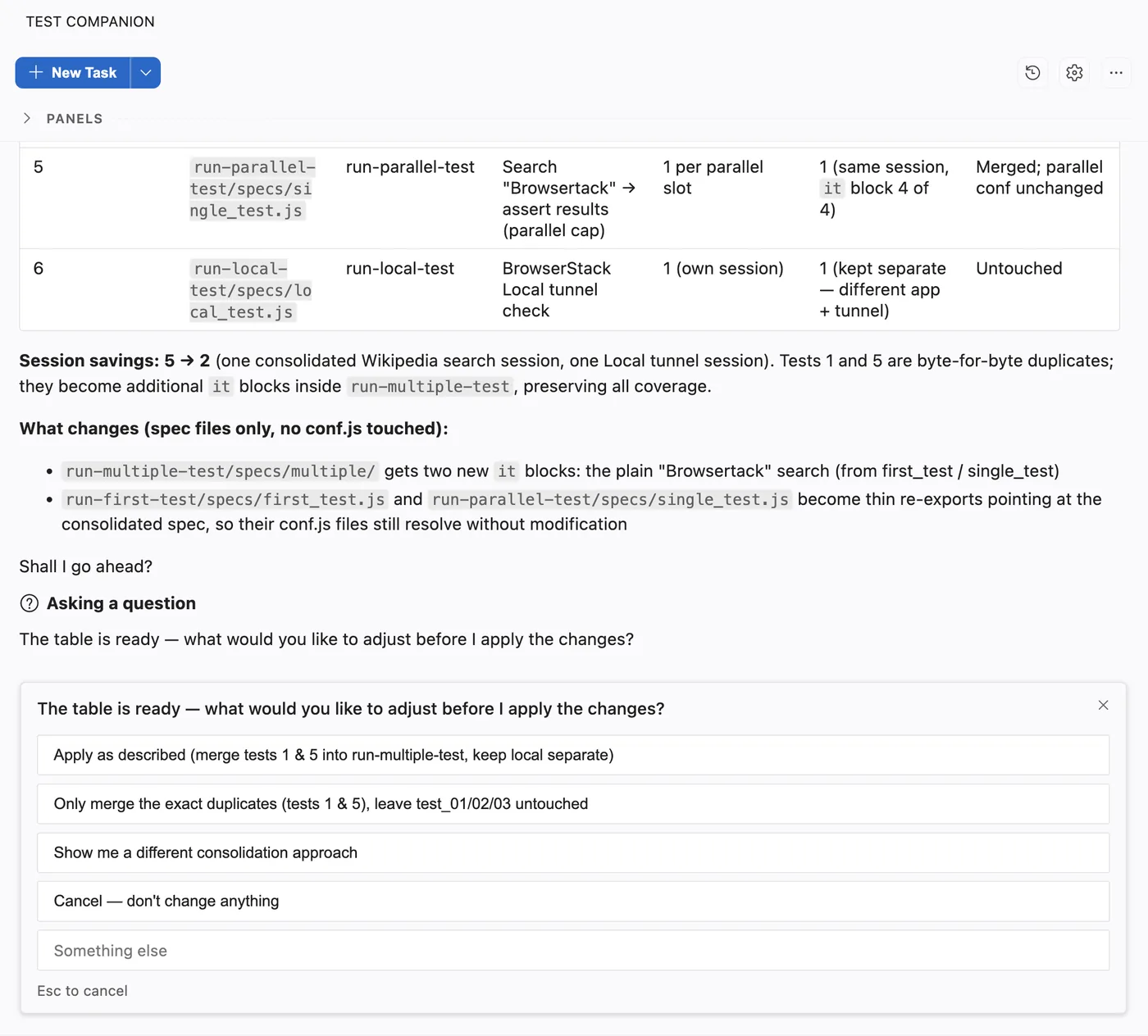Click the "run-first-test/specs/first_test.js" code path
Screen dimensions: 1148x1036
225,499
